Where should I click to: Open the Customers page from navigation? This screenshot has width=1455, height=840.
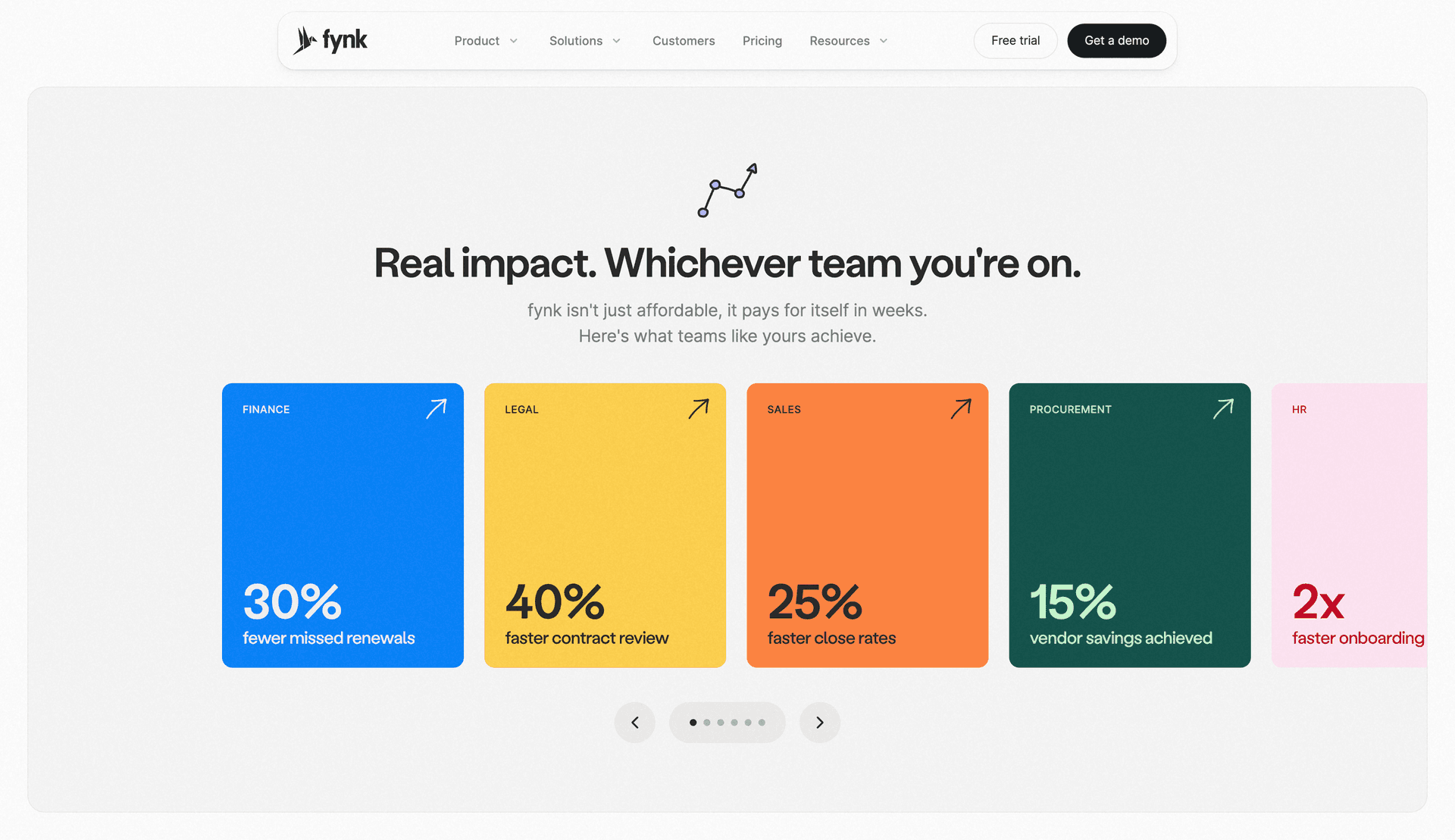[683, 41]
